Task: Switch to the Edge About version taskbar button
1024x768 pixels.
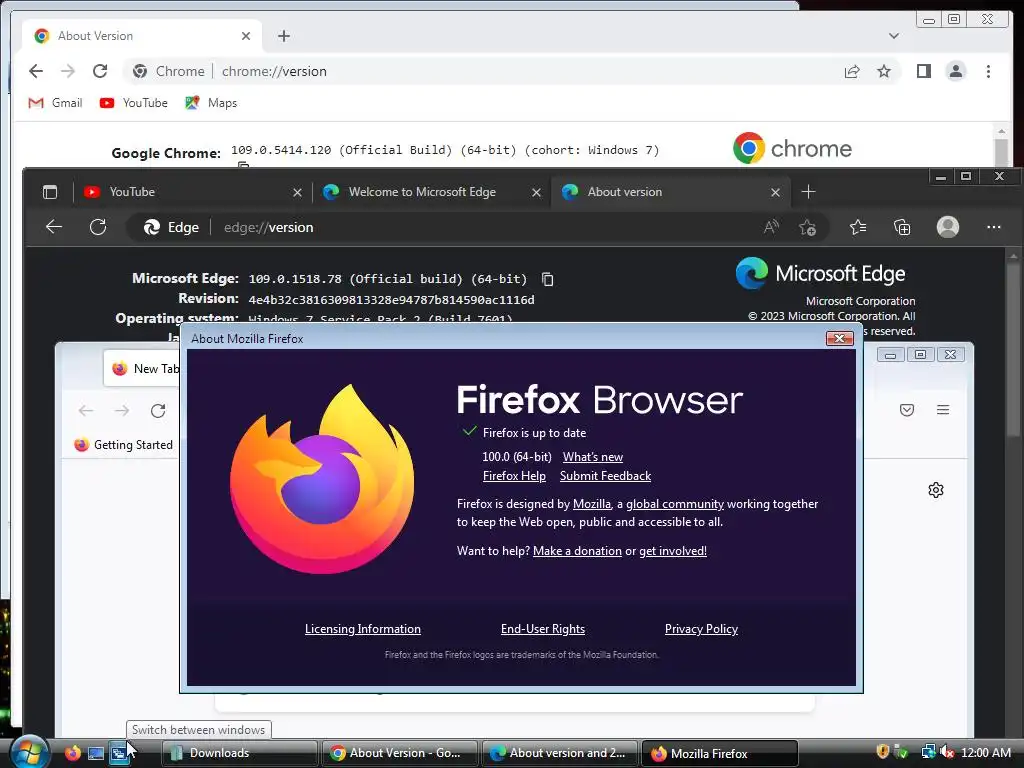Action: click(x=560, y=753)
